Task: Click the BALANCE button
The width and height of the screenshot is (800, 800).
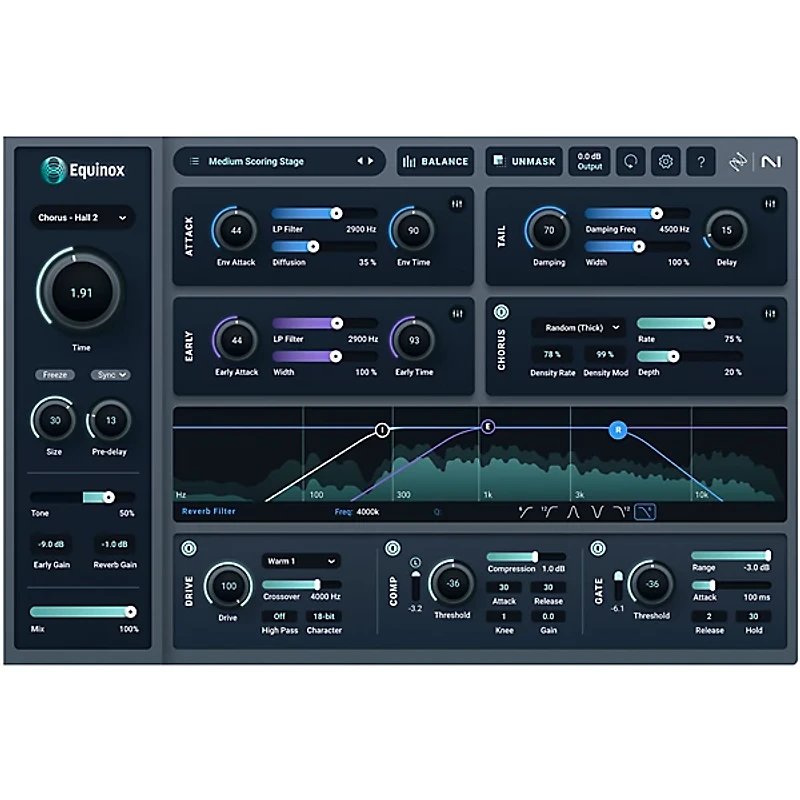Action: tap(435, 162)
